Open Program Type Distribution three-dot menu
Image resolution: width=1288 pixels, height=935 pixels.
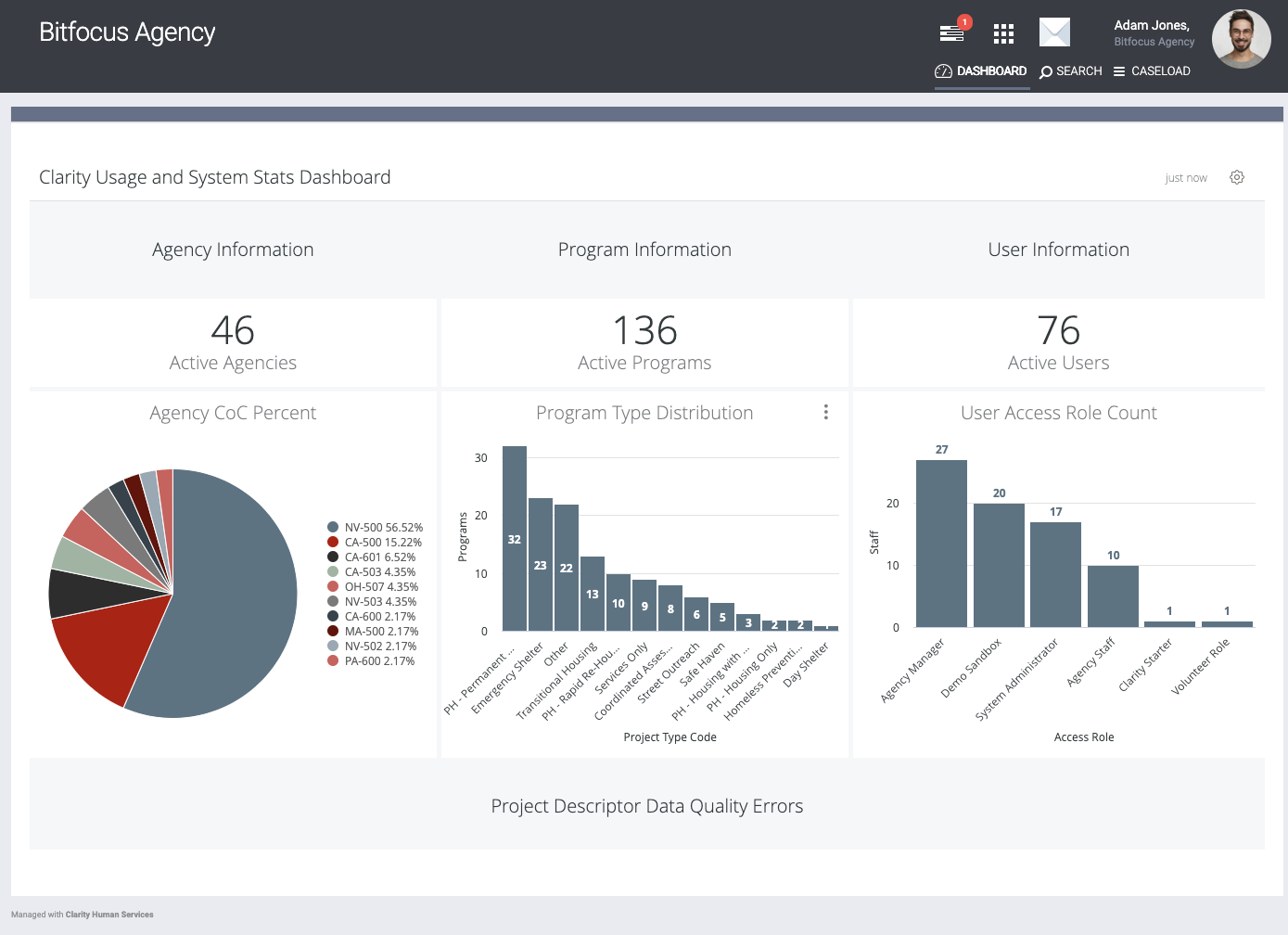[x=825, y=412]
